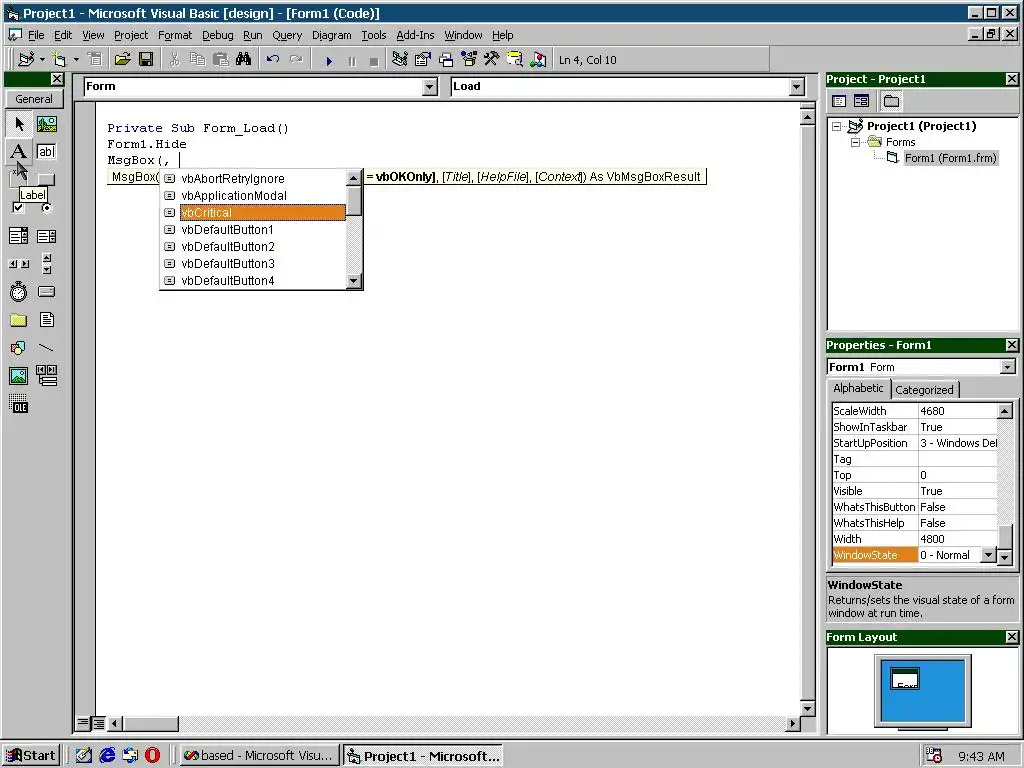The width and height of the screenshot is (1024, 768).
Task: Open the Add Form dropdown arrow
Action: pos(76,60)
